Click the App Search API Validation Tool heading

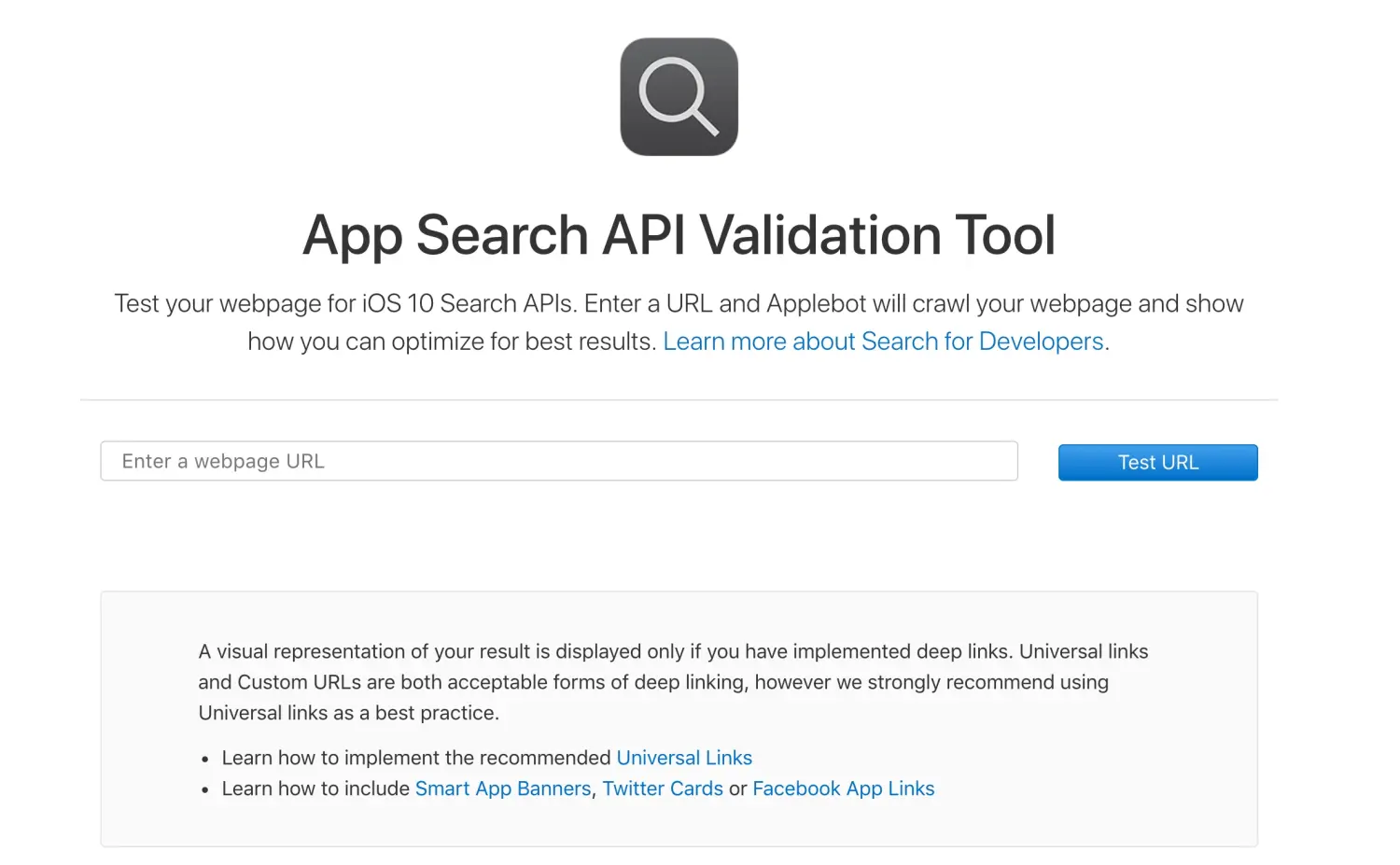pos(679,234)
